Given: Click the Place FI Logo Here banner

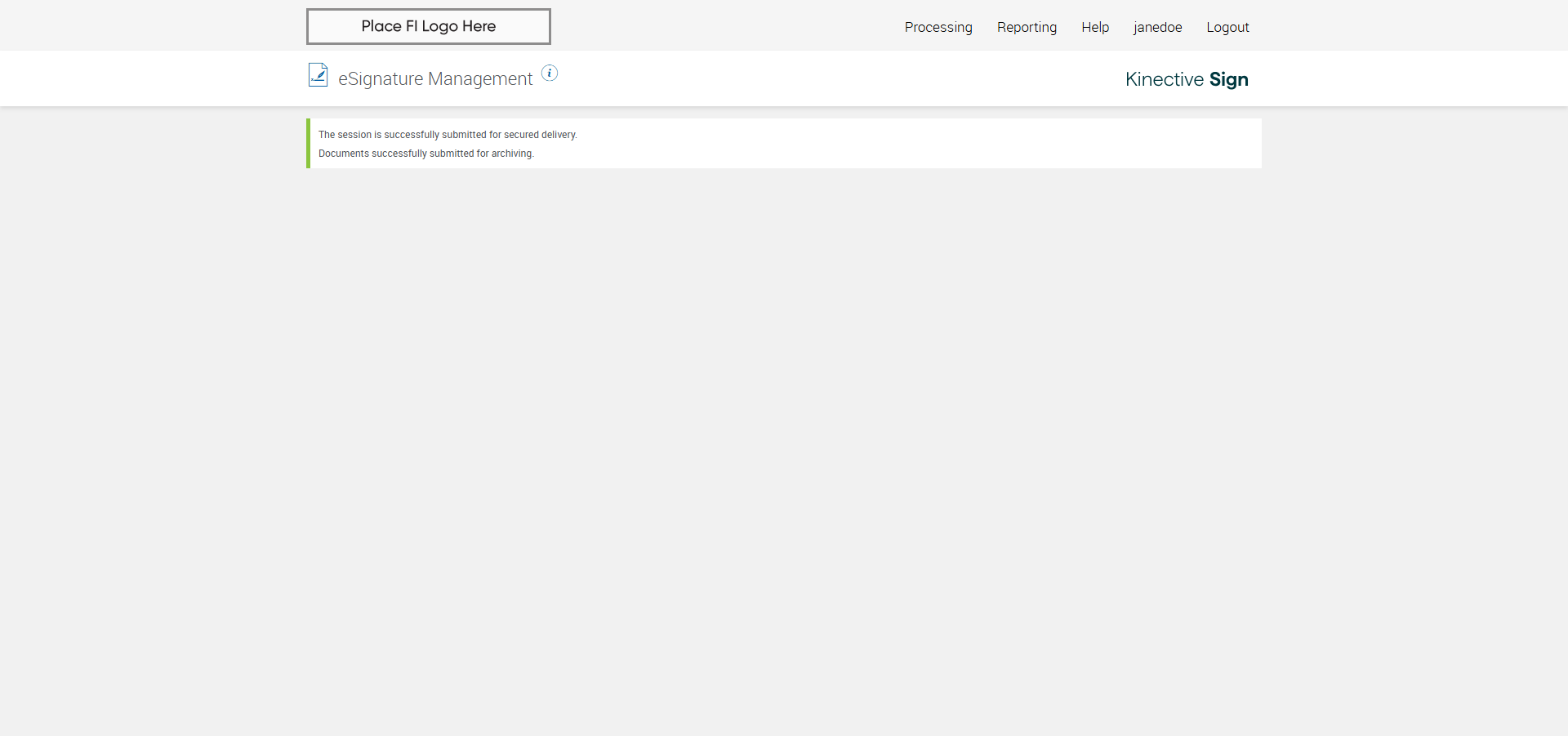Looking at the screenshot, I should pos(429,26).
